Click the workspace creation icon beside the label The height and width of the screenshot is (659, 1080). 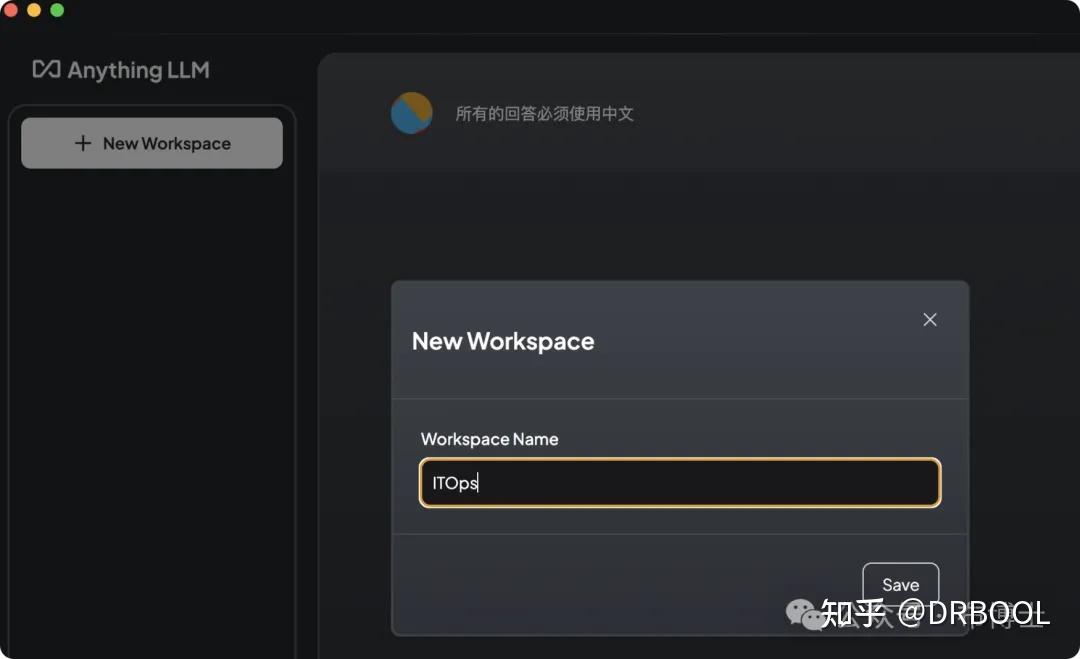[84, 143]
